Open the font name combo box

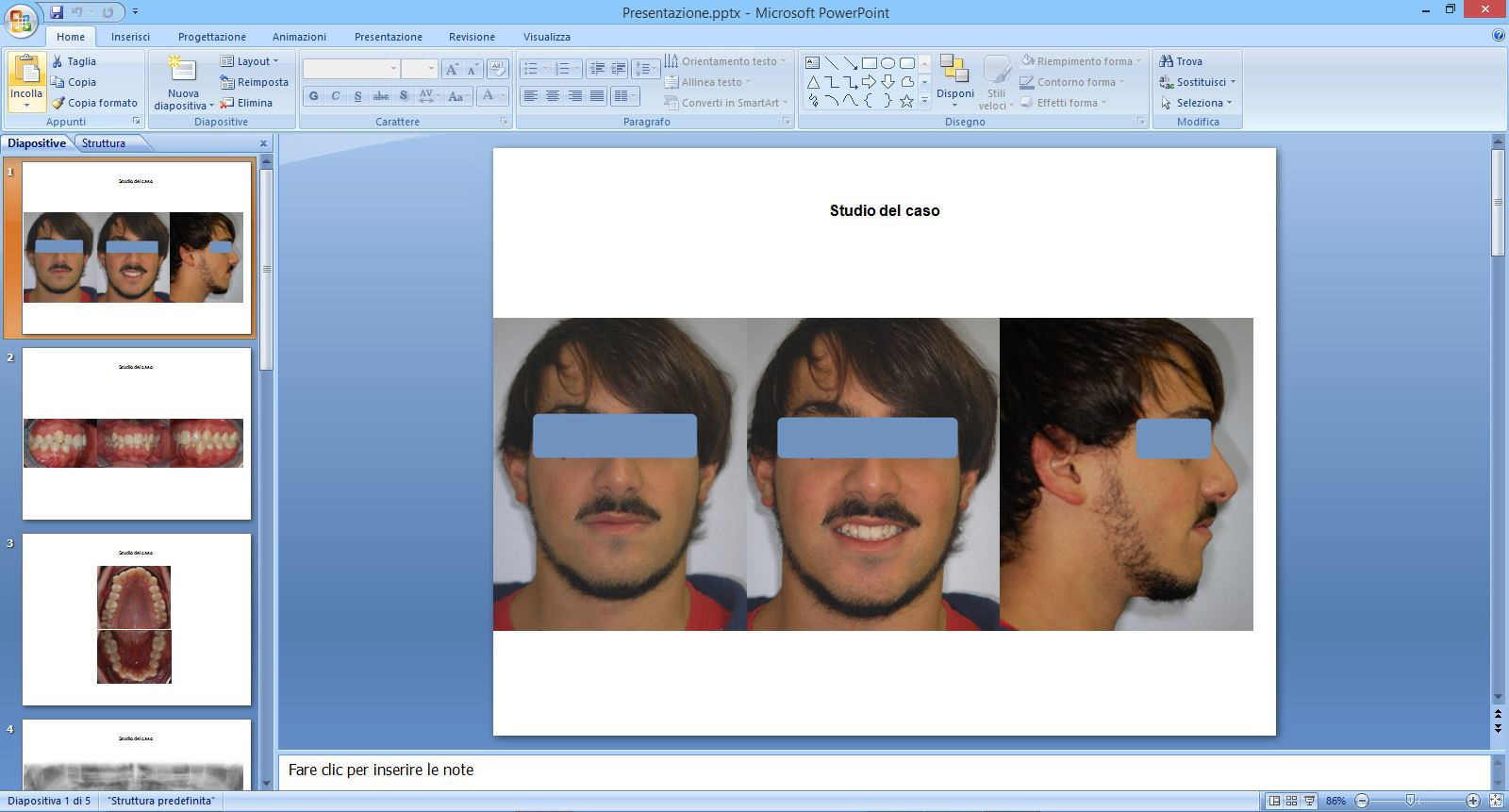(351, 69)
